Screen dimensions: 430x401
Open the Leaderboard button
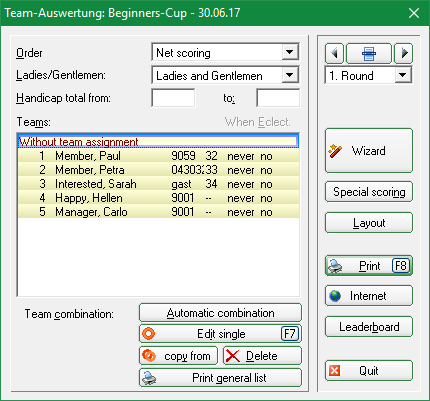pyautogui.click(x=369, y=327)
